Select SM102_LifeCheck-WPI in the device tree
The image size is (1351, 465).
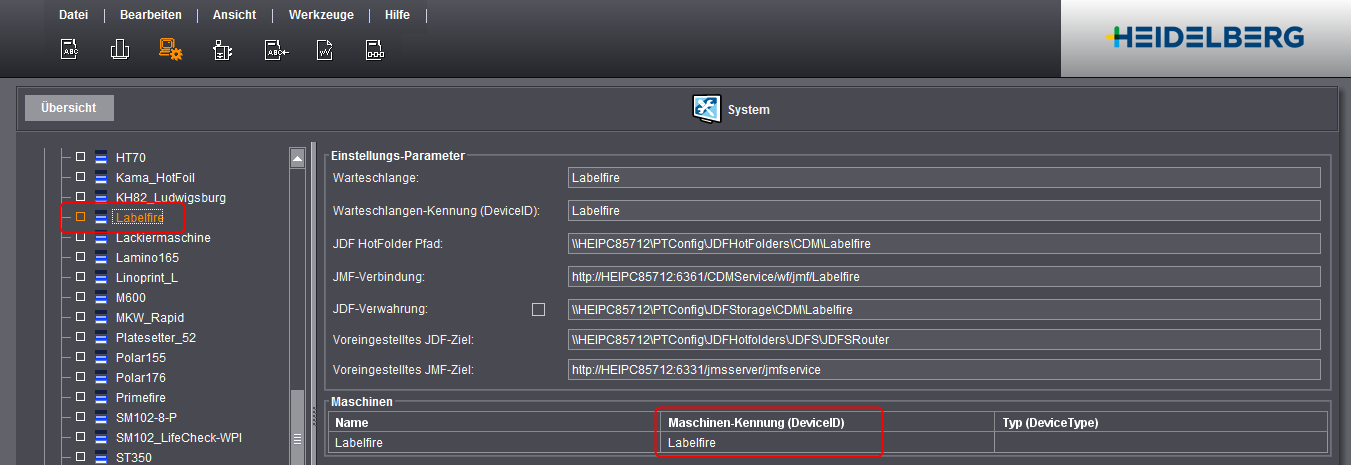coord(179,438)
